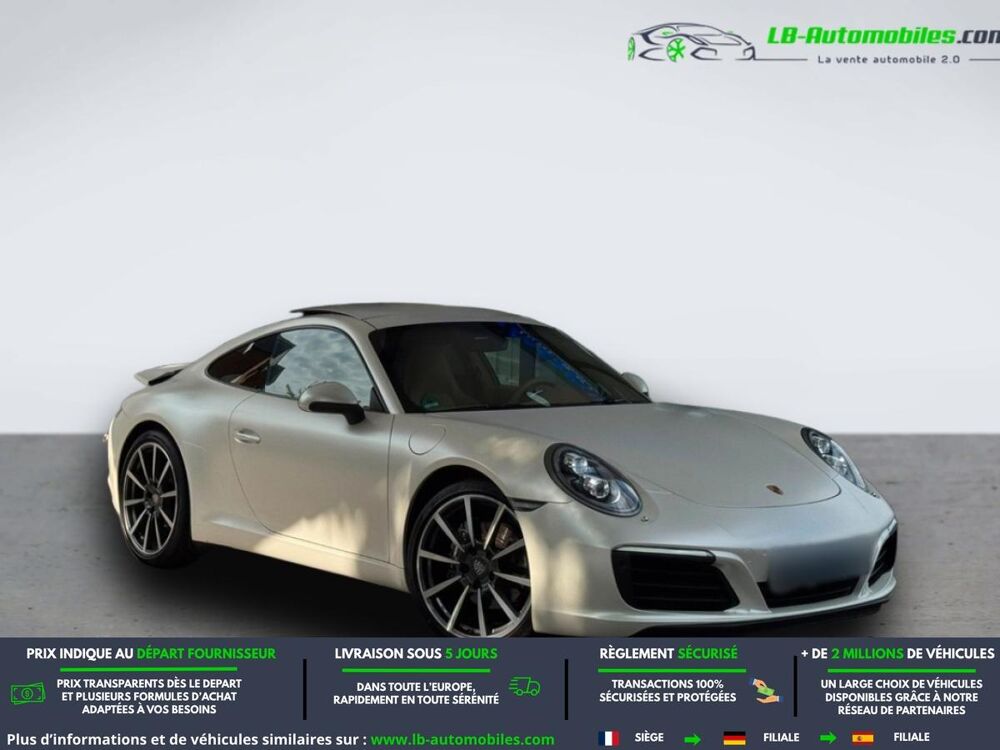Click the LB-Automobiles.com car logo icon

pyautogui.click(x=691, y=43)
